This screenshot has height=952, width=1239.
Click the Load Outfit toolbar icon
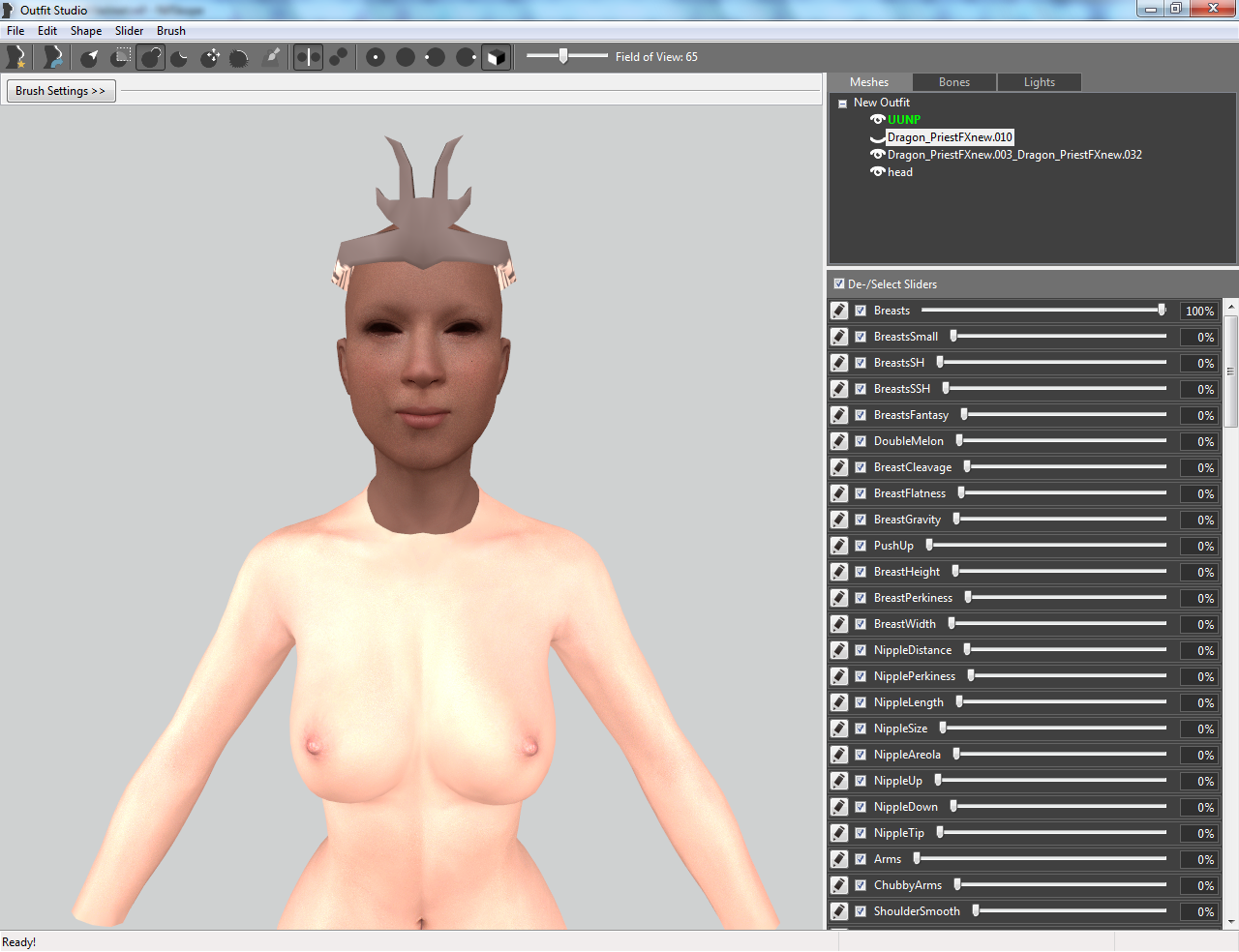(x=53, y=57)
